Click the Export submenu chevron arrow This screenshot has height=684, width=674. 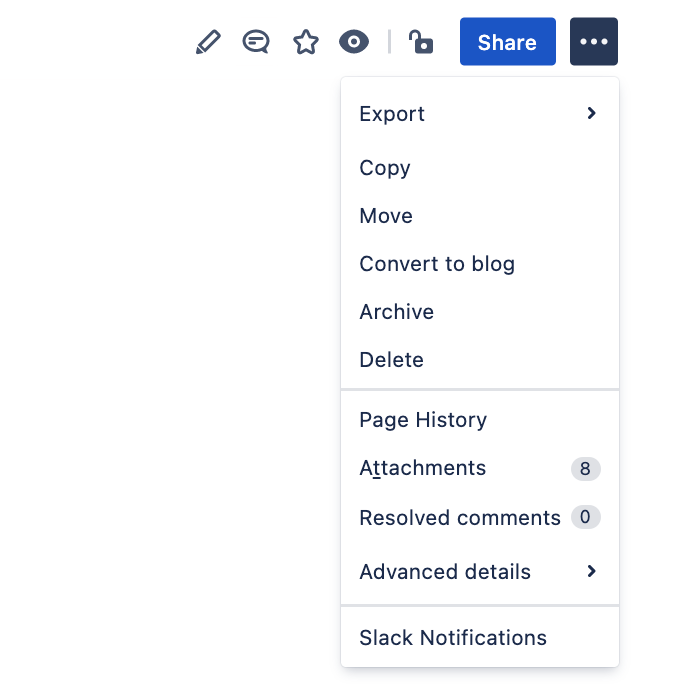(592, 114)
